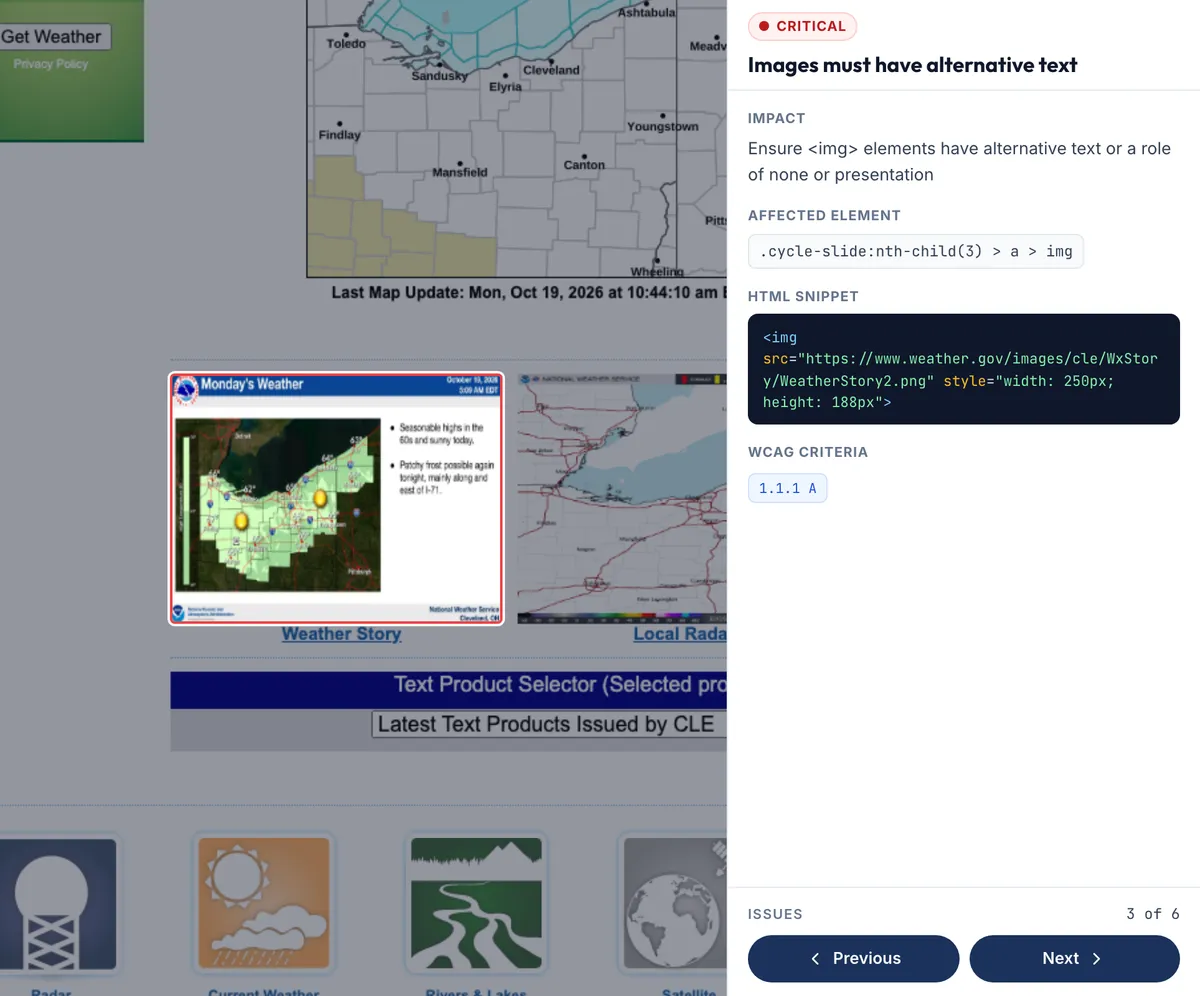Open the Current Weather sun-and-cloud icon
This screenshot has height=996, width=1200.
(264, 904)
